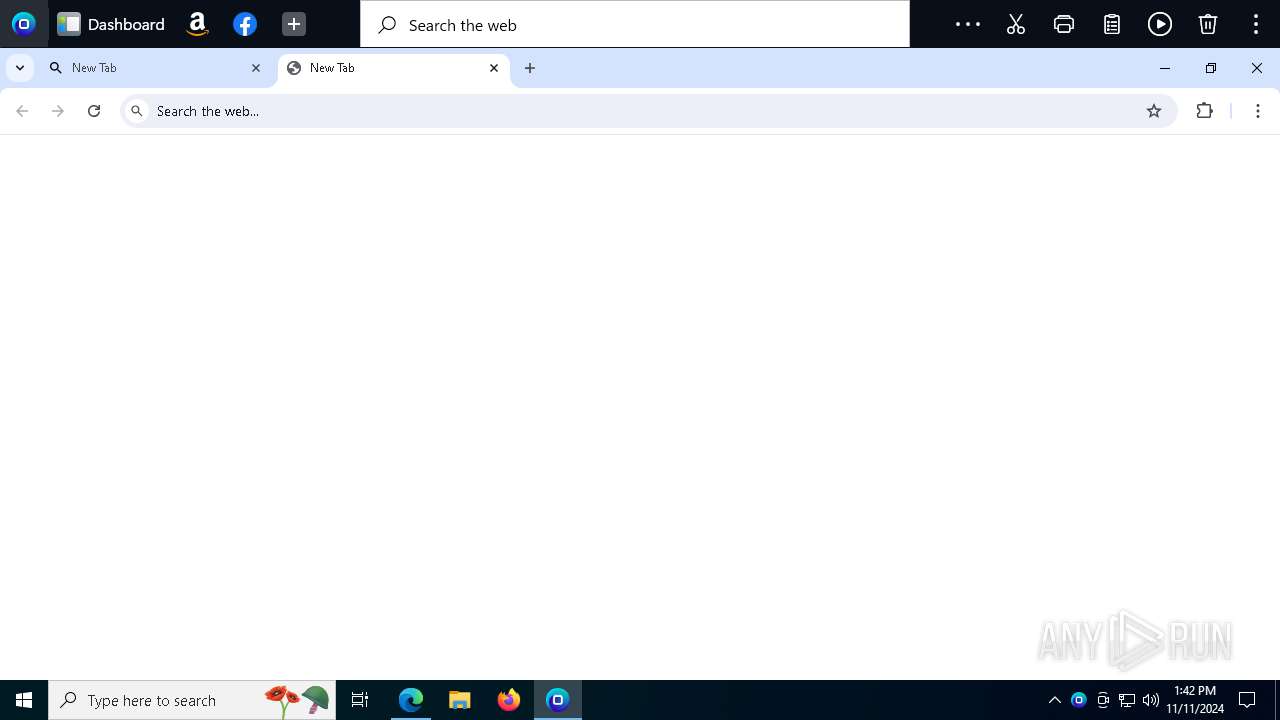Image resolution: width=1280 pixels, height=720 pixels.
Task: Open the browser logo icon at top-left
Action: pyautogui.click(x=23, y=24)
